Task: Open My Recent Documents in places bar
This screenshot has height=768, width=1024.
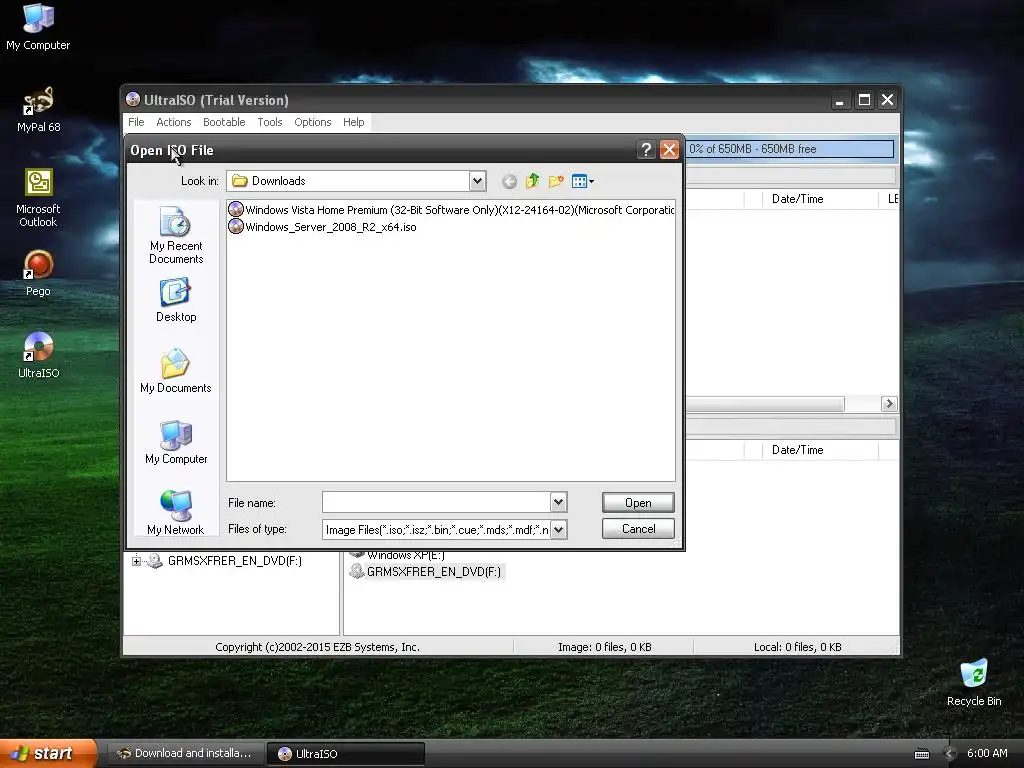Action: pos(176,235)
